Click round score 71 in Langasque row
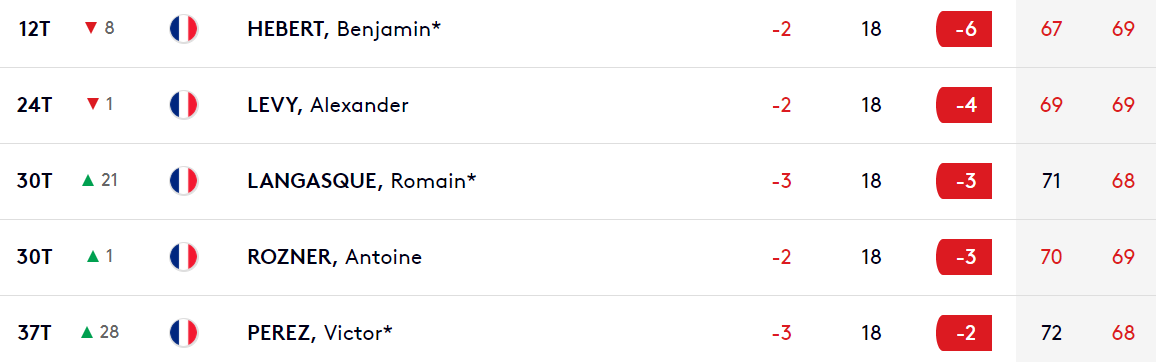Viewport: 1156px width, 362px height. (x=1051, y=181)
